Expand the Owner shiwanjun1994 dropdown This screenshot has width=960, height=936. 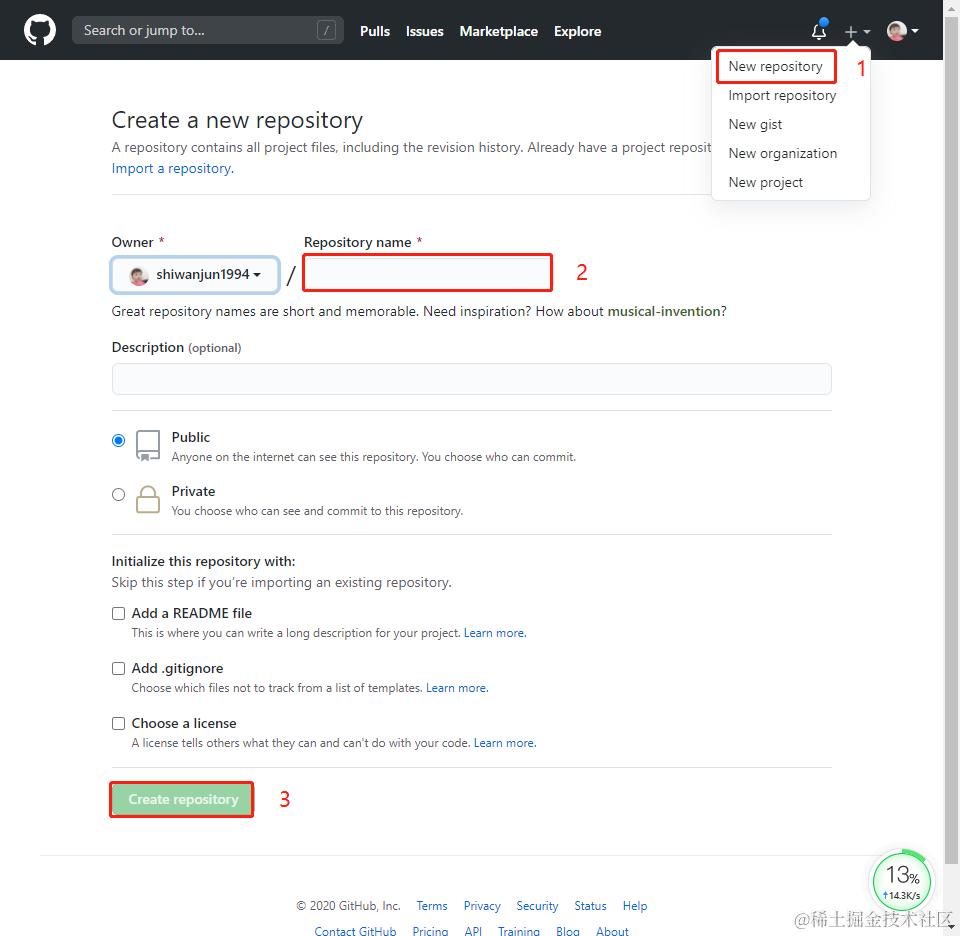point(195,275)
